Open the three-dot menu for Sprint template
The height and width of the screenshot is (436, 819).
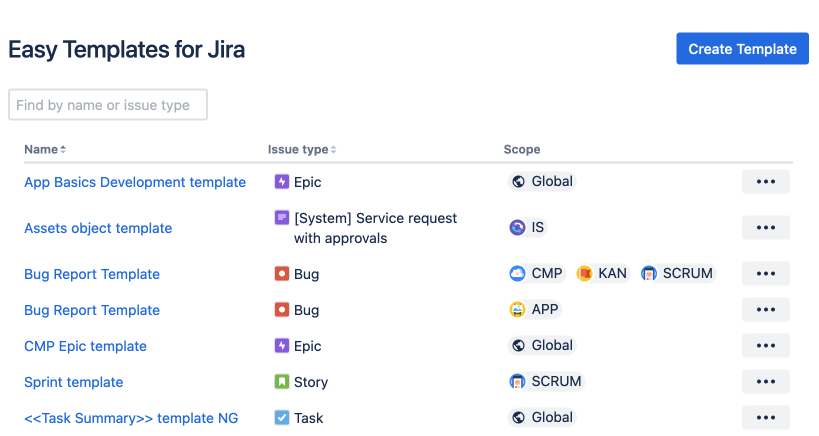[766, 382]
